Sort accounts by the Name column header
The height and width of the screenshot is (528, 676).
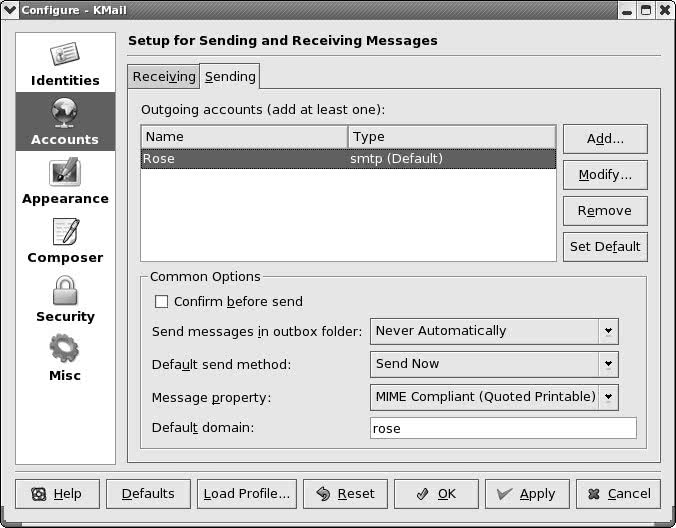click(x=244, y=137)
